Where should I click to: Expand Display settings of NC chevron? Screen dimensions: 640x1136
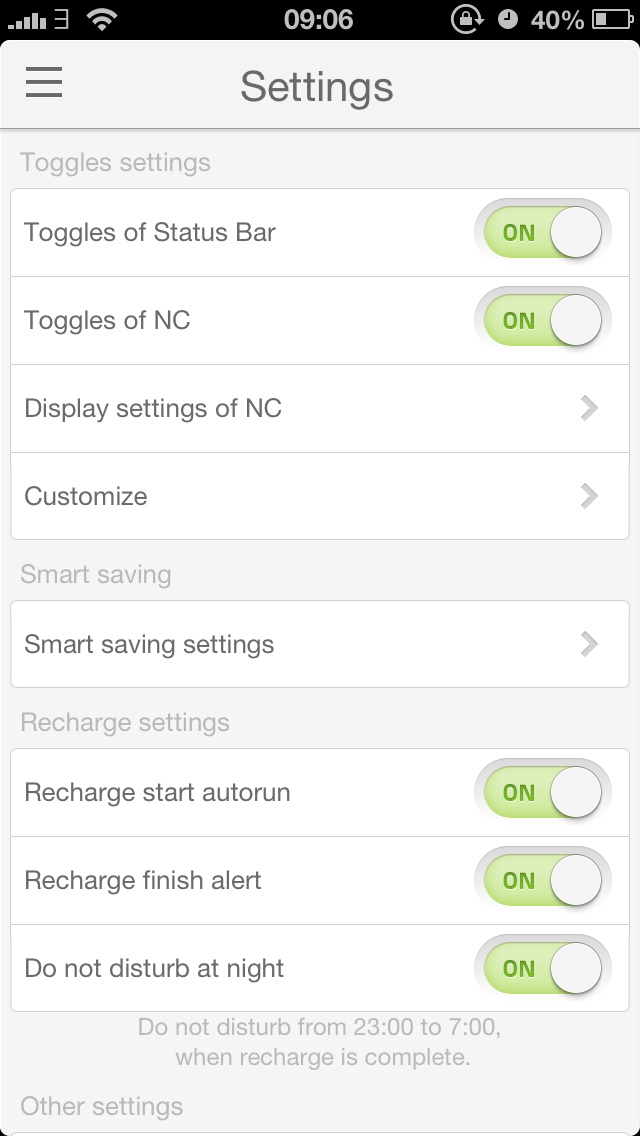point(590,408)
